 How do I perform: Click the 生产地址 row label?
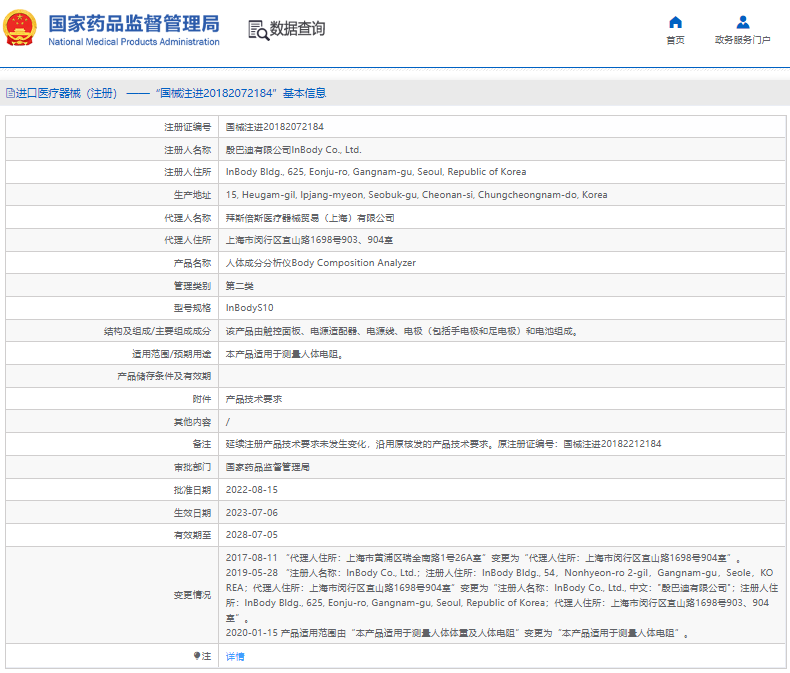pyautogui.click(x=192, y=195)
